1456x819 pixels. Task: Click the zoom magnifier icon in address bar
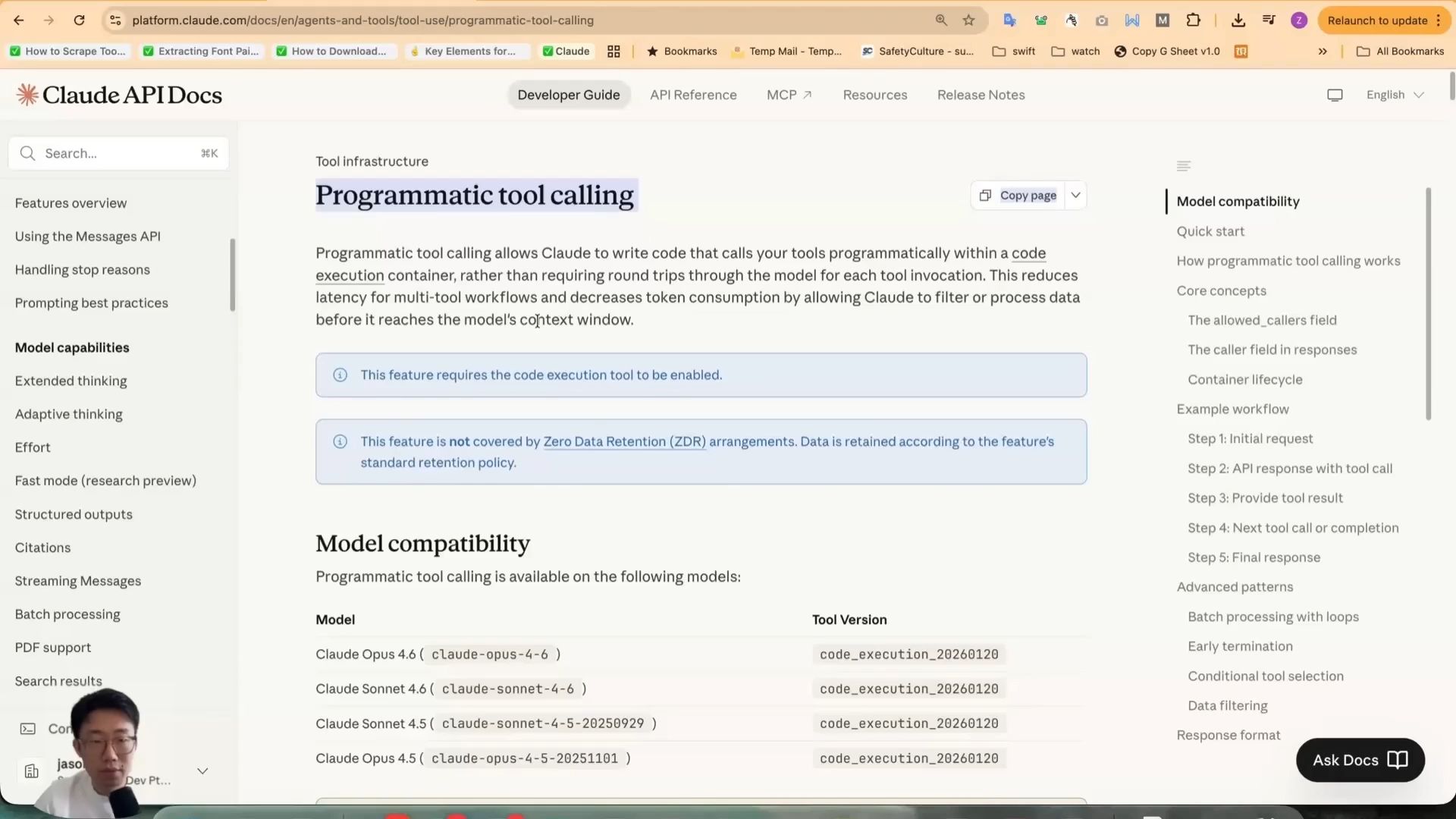pyautogui.click(x=941, y=20)
